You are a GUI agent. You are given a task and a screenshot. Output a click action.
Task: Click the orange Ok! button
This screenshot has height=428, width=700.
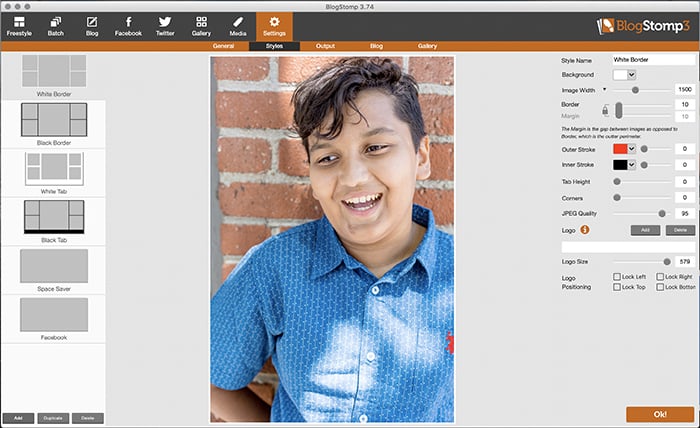(660, 414)
